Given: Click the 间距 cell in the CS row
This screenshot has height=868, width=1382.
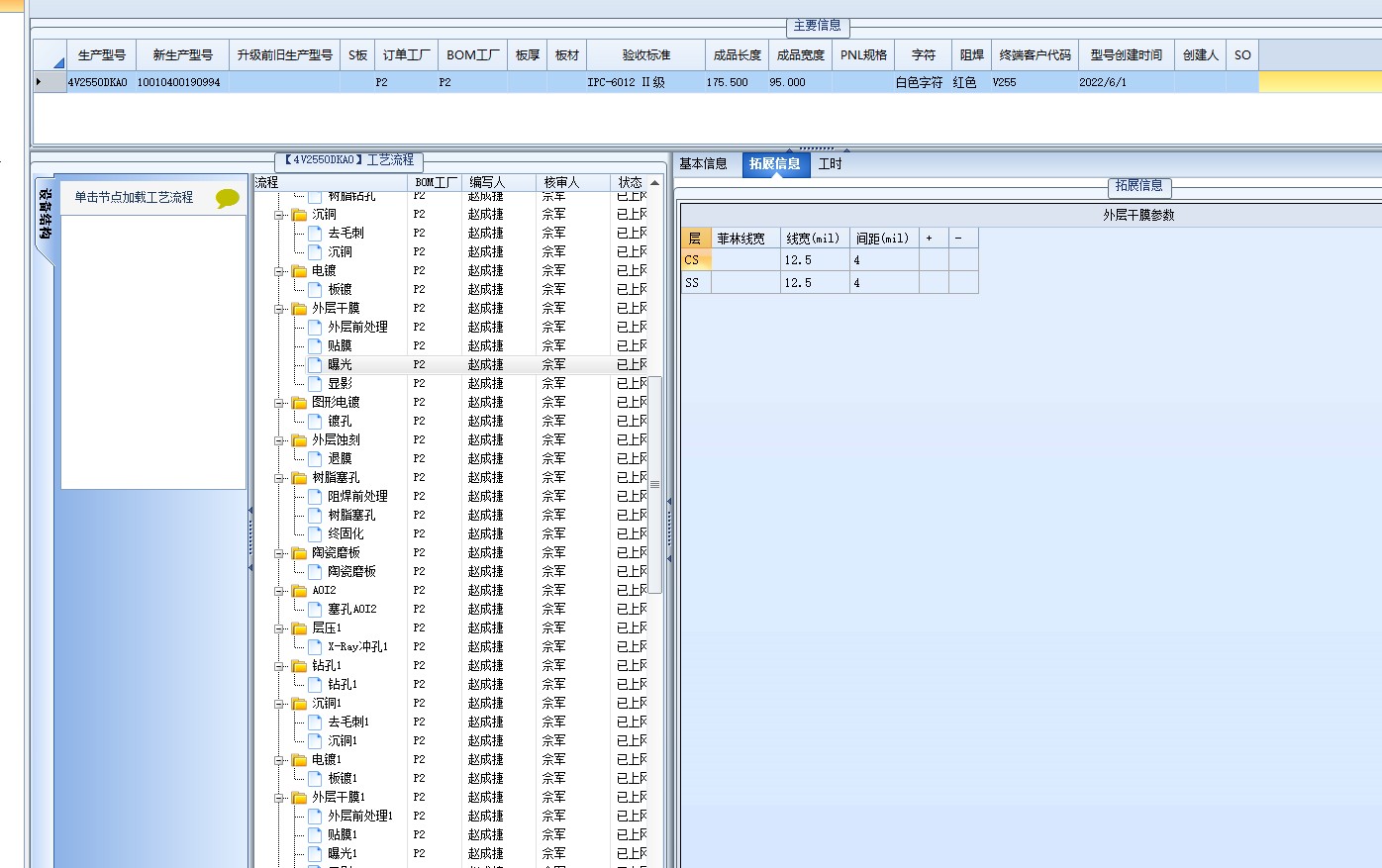Looking at the screenshot, I should [884, 260].
